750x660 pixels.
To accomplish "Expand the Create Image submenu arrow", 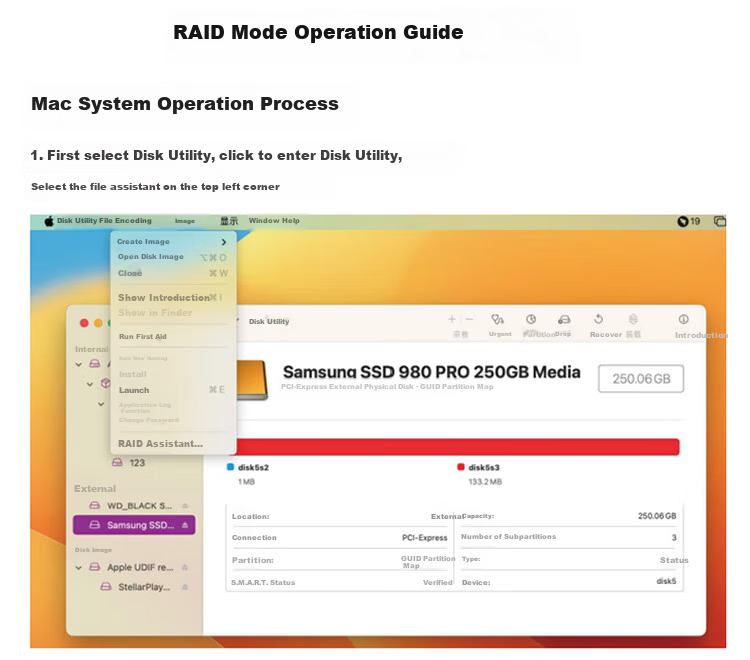I will pyautogui.click(x=223, y=242).
